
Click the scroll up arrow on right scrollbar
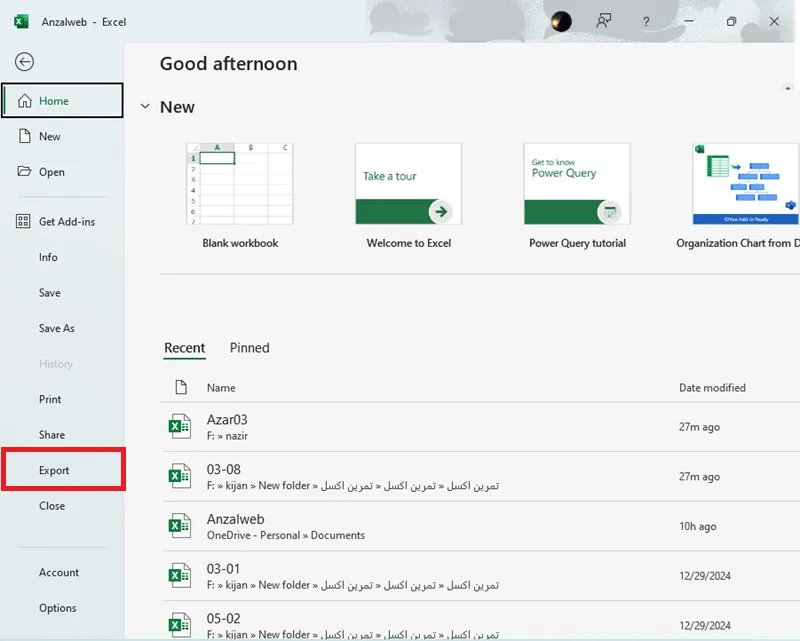[788, 88]
